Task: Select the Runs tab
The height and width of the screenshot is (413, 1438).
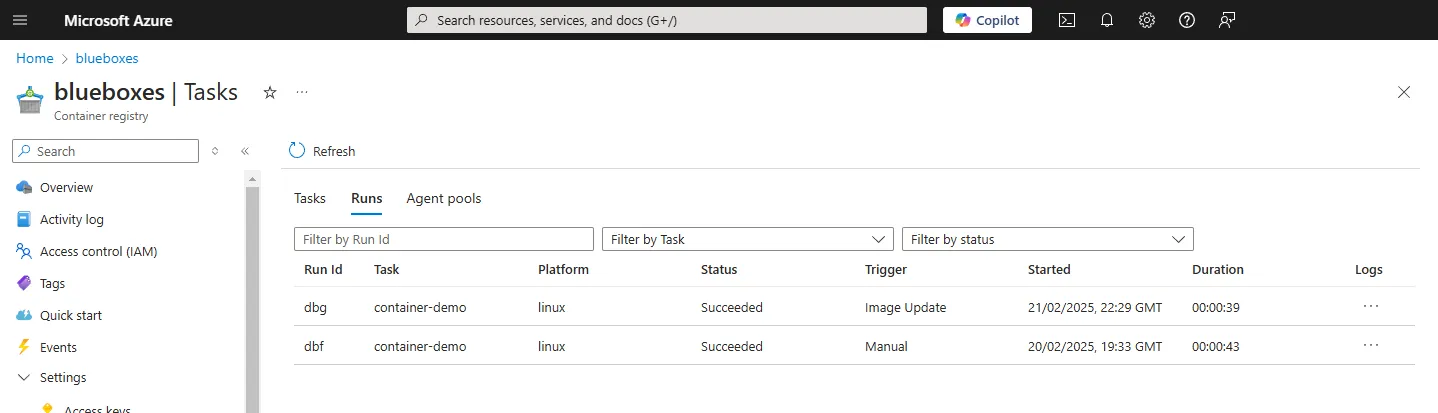Action: 367,198
